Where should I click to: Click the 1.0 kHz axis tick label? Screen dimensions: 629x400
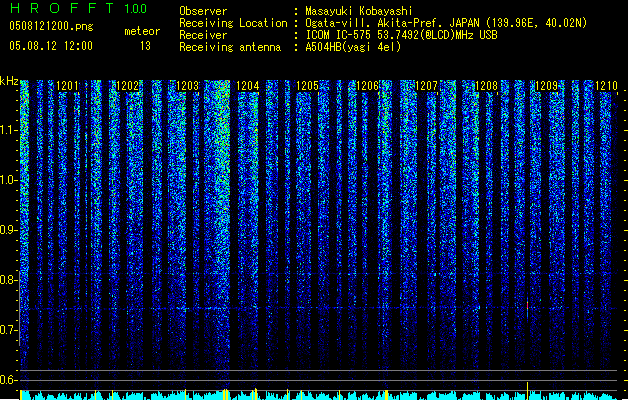coord(9,180)
